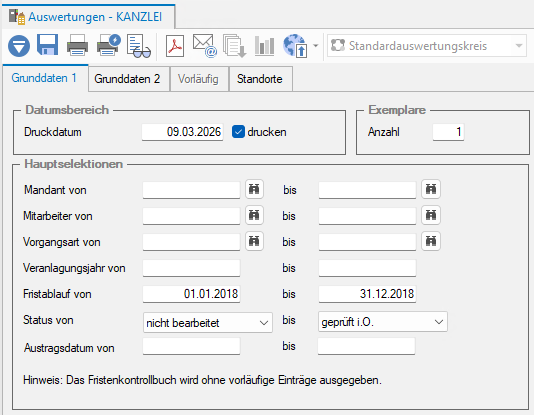The height and width of the screenshot is (415, 534).
Task: Search Mitarbeiter von with the binoculars icon
Action: 254,215
